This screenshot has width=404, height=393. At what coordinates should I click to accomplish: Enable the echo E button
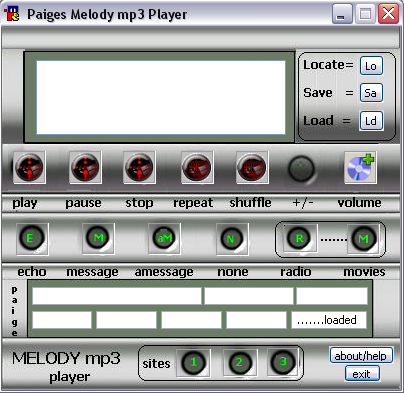point(32,239)
